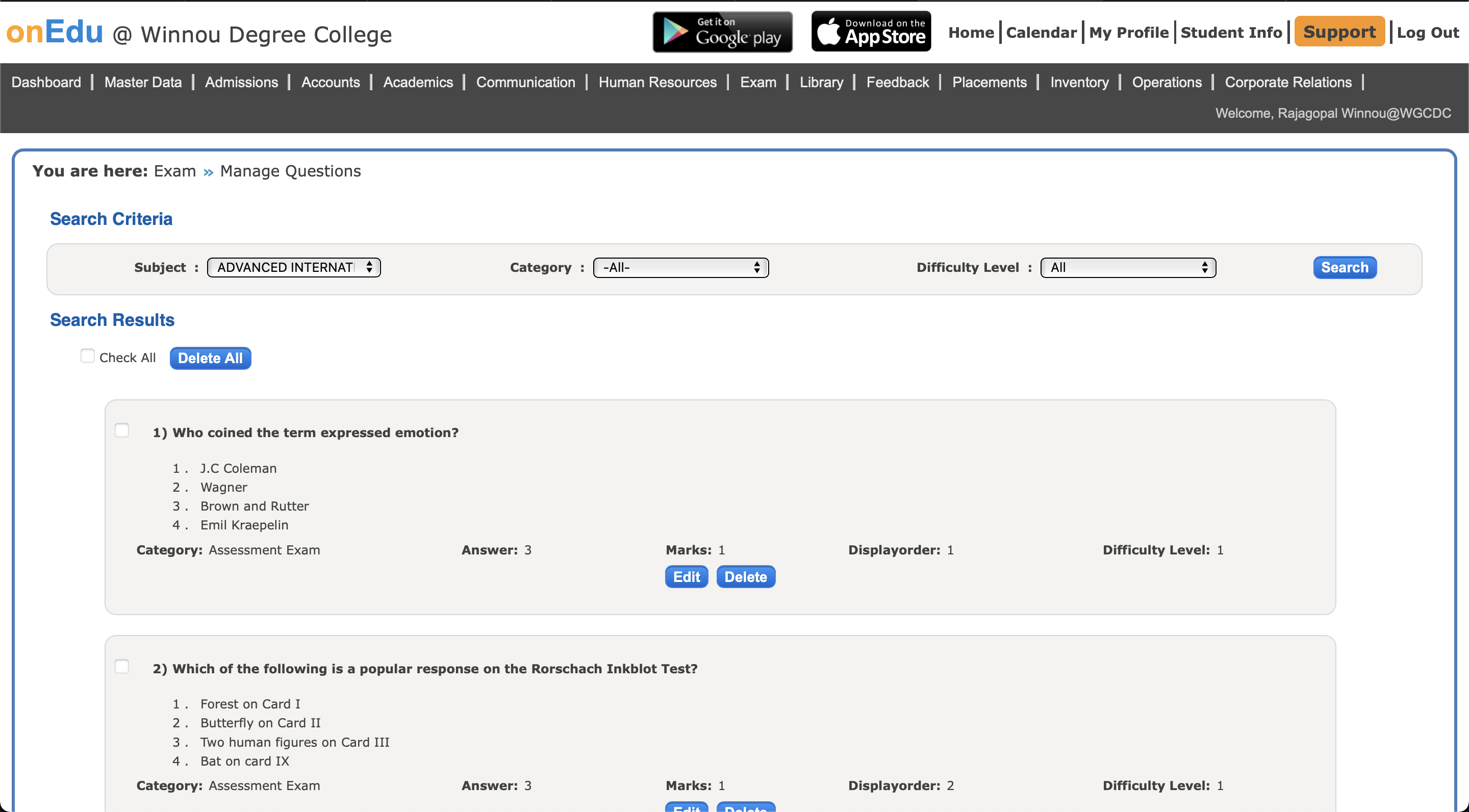
Task: Click the onEdu logo
Action: [x=55, y=32]
